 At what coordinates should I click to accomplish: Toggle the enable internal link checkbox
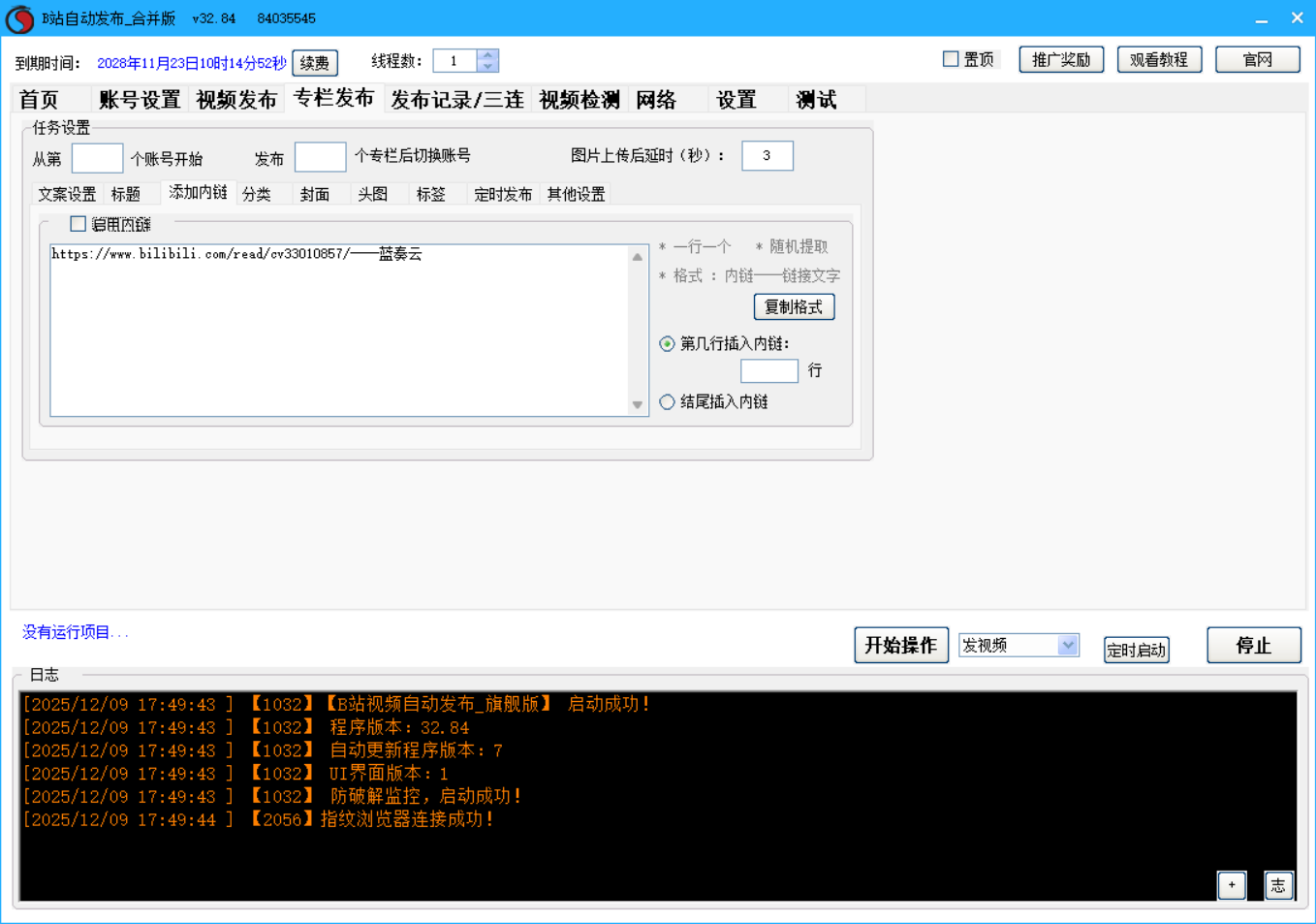point(78,224)
